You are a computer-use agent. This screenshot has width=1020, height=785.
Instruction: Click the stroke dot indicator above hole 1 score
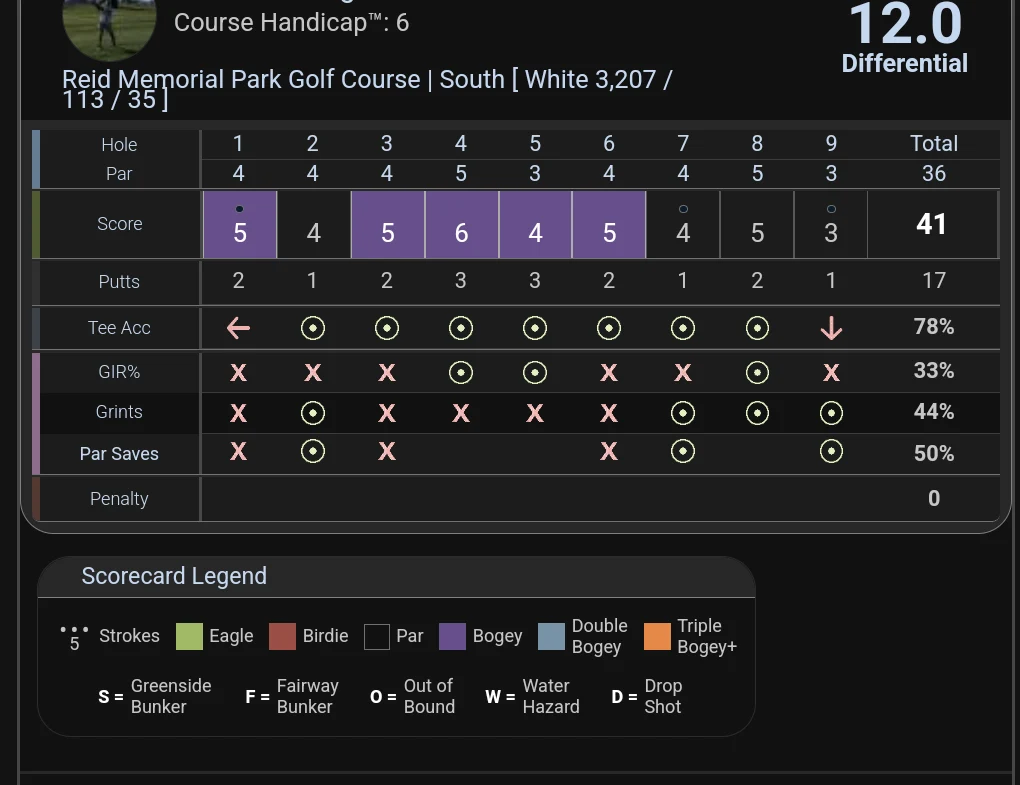click(x=238, y=207)
